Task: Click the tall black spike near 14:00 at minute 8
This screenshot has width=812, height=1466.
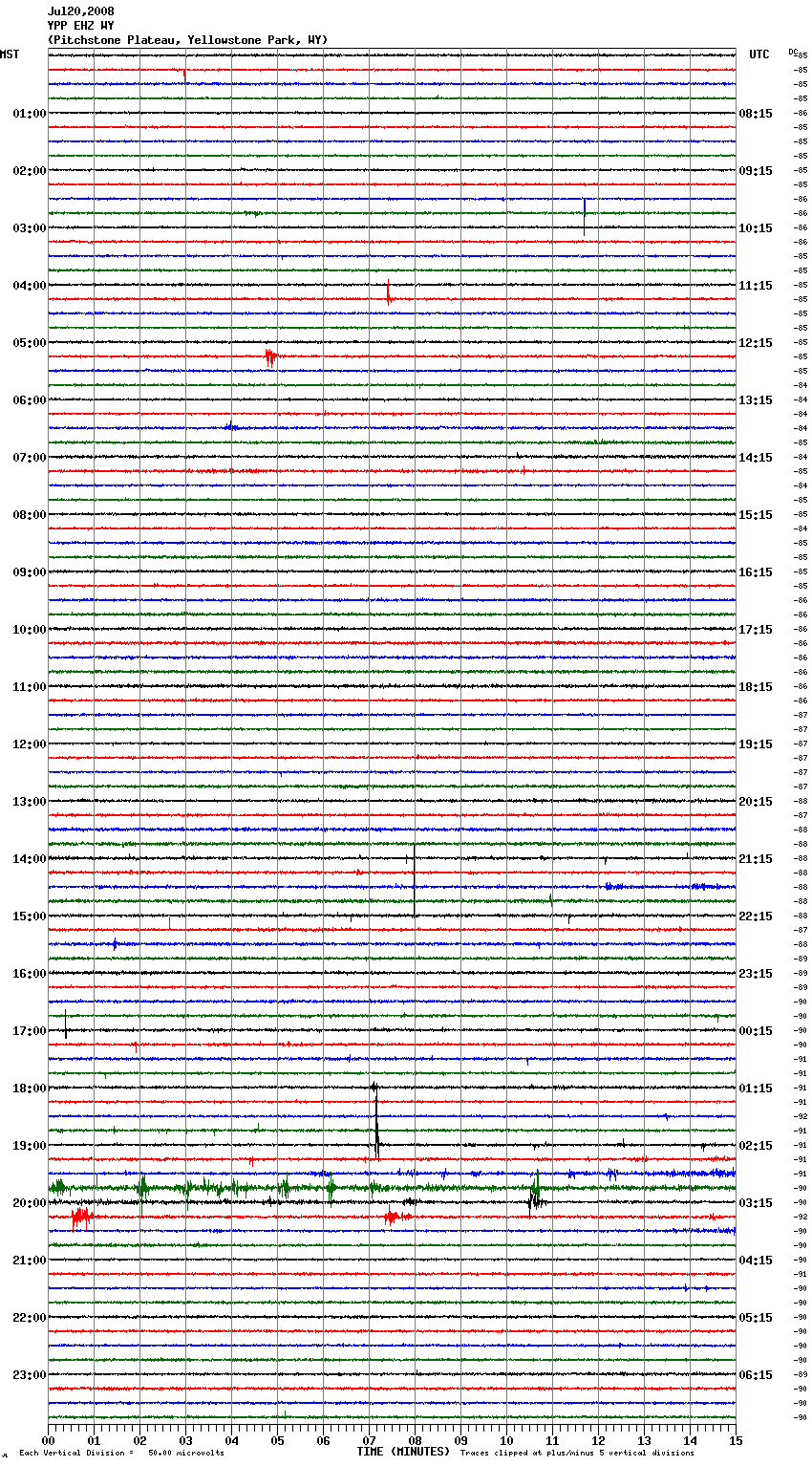Action: (x=414, y=881)
